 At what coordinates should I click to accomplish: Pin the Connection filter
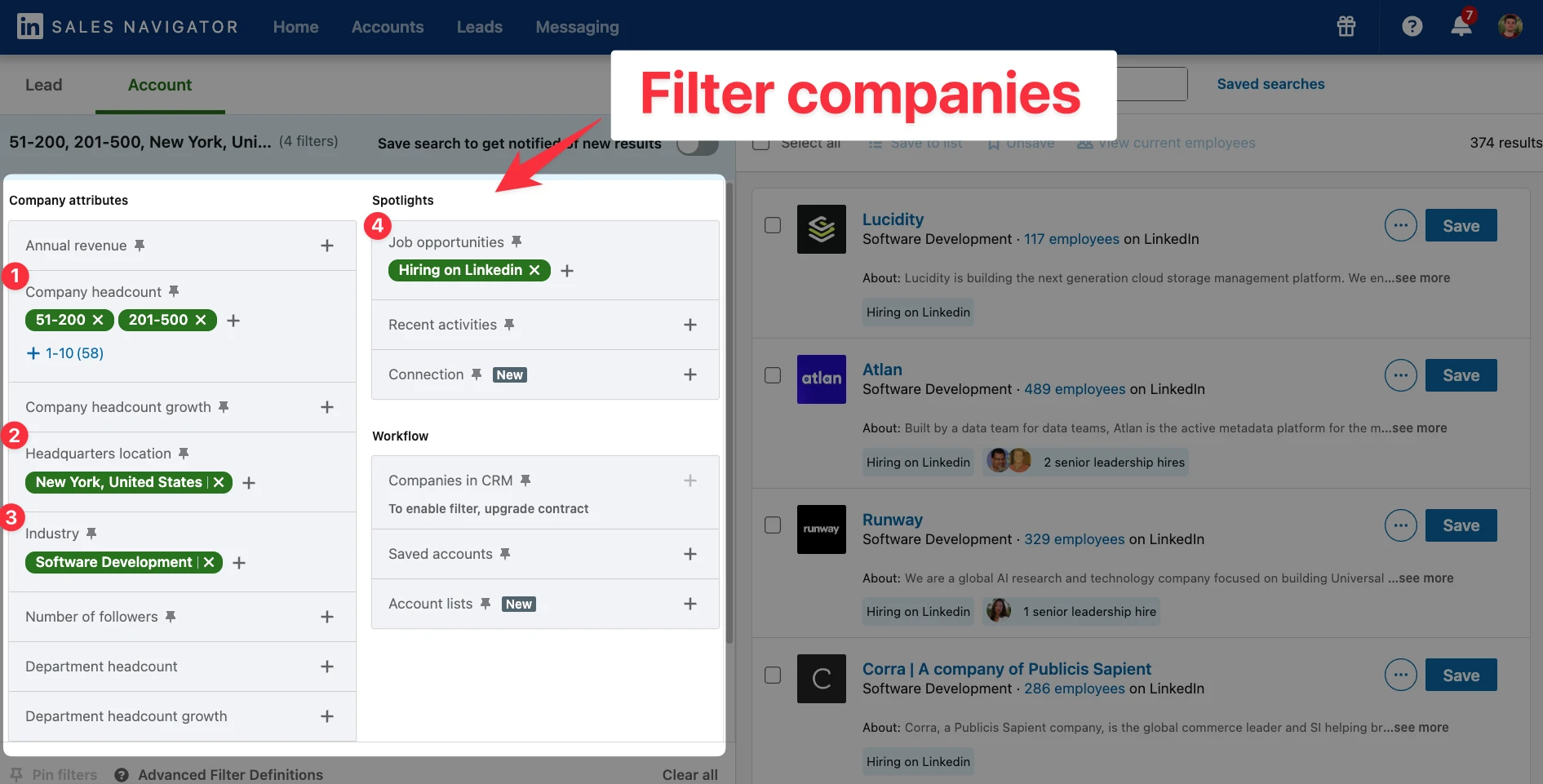point(477,374)
